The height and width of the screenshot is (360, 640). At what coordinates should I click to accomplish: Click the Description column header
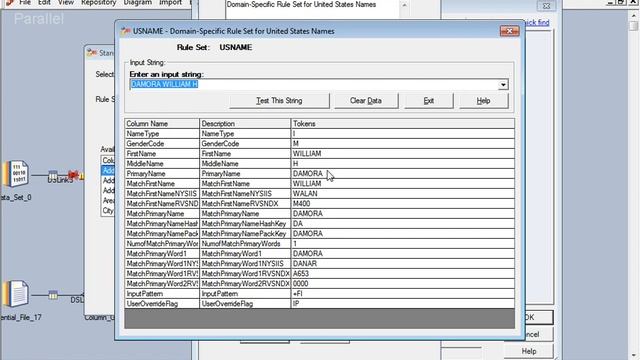click(x=245, y=124)
